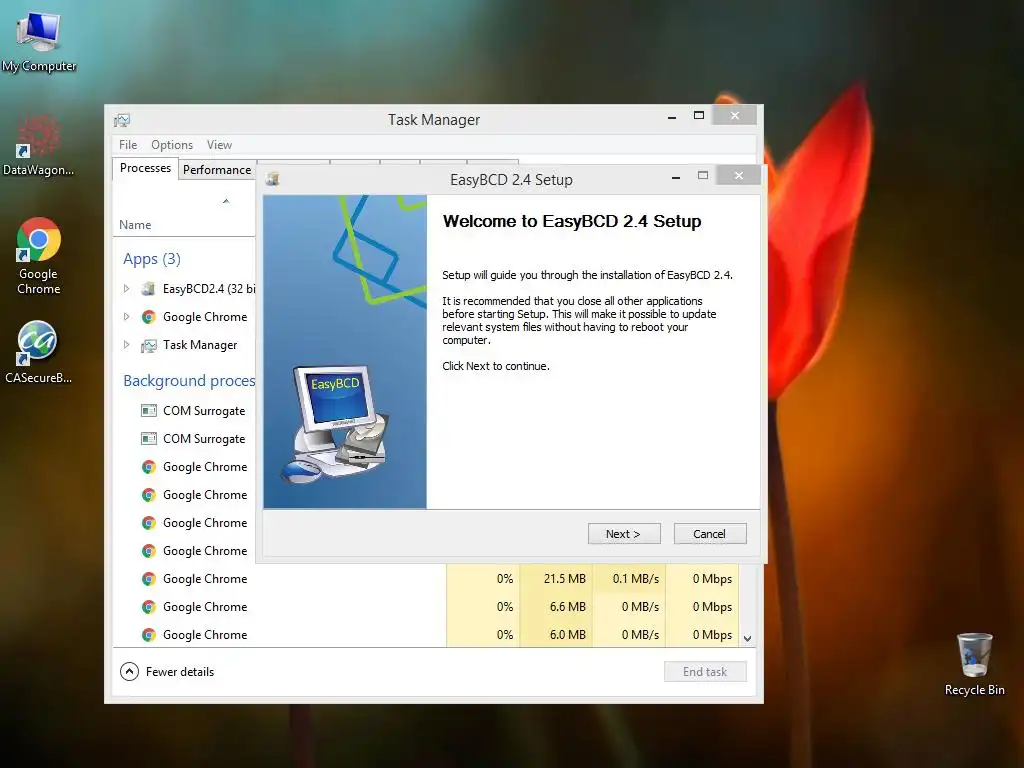Viewport: 1024px width, 768px height.
Task: Click the EasyBCD2.4 app icon in Apps list
Action: 149,289
